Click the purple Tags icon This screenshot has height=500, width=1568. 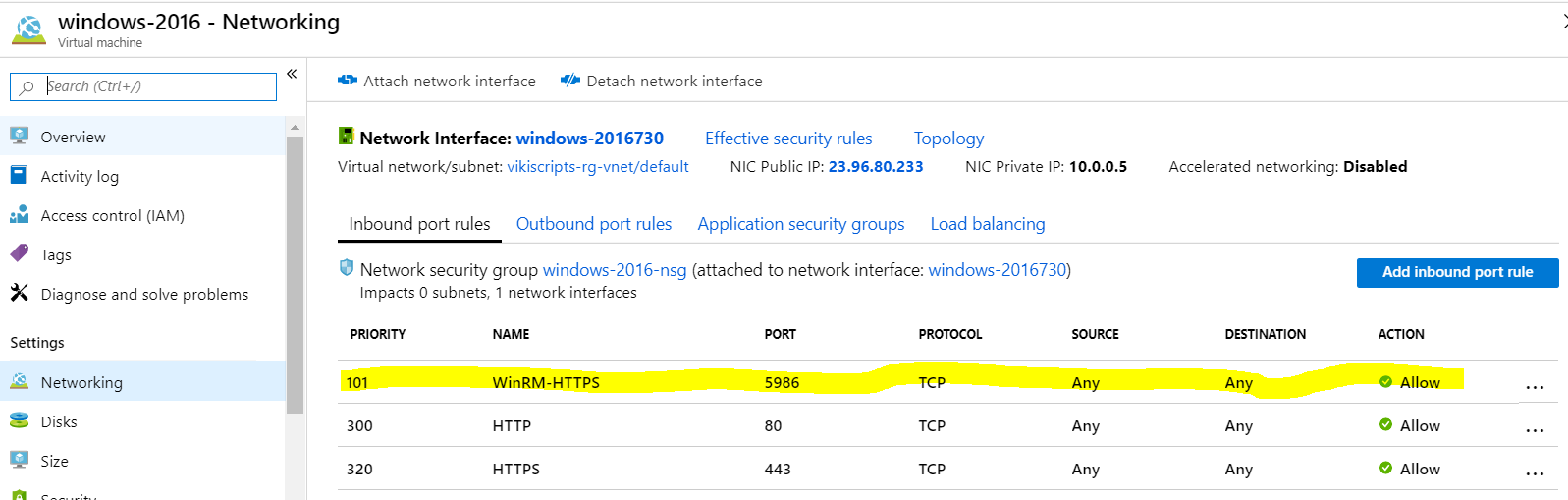pos(19,253)
